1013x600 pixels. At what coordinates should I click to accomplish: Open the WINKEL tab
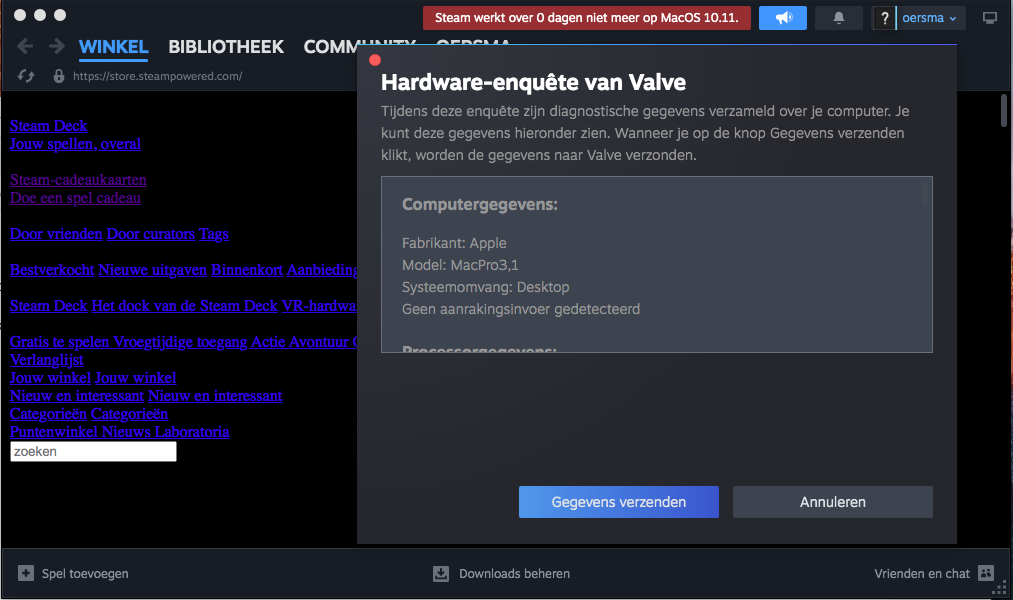[114, 47]
